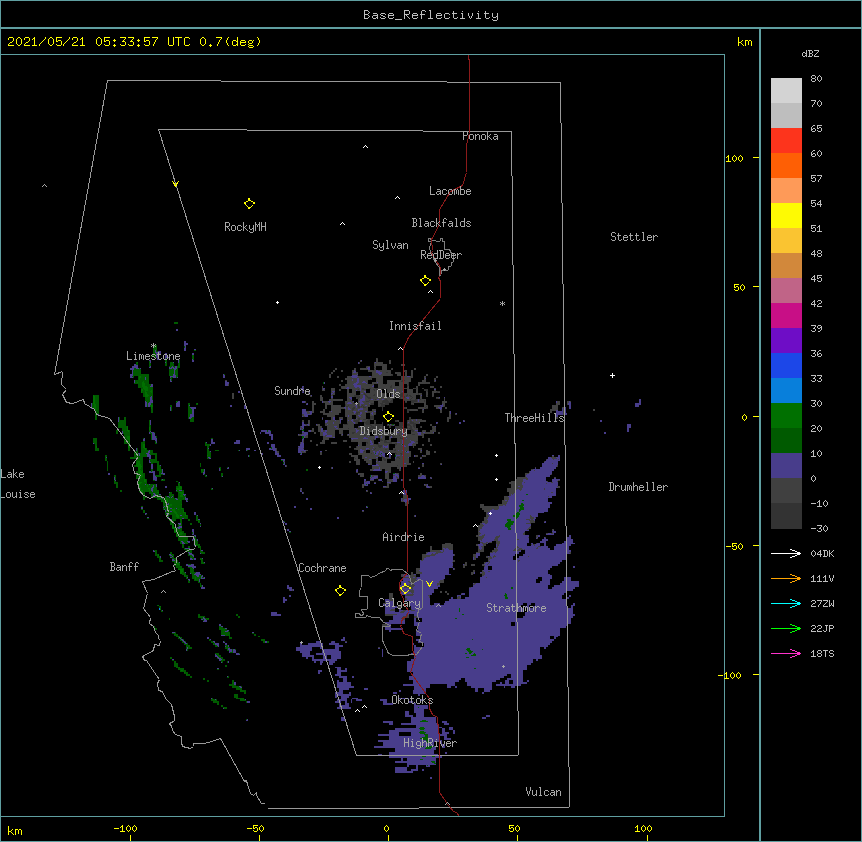Click the yellow station marker near Olds
Image resolution: width=862 pixels, height=842 pixels.
click(388, 417)
